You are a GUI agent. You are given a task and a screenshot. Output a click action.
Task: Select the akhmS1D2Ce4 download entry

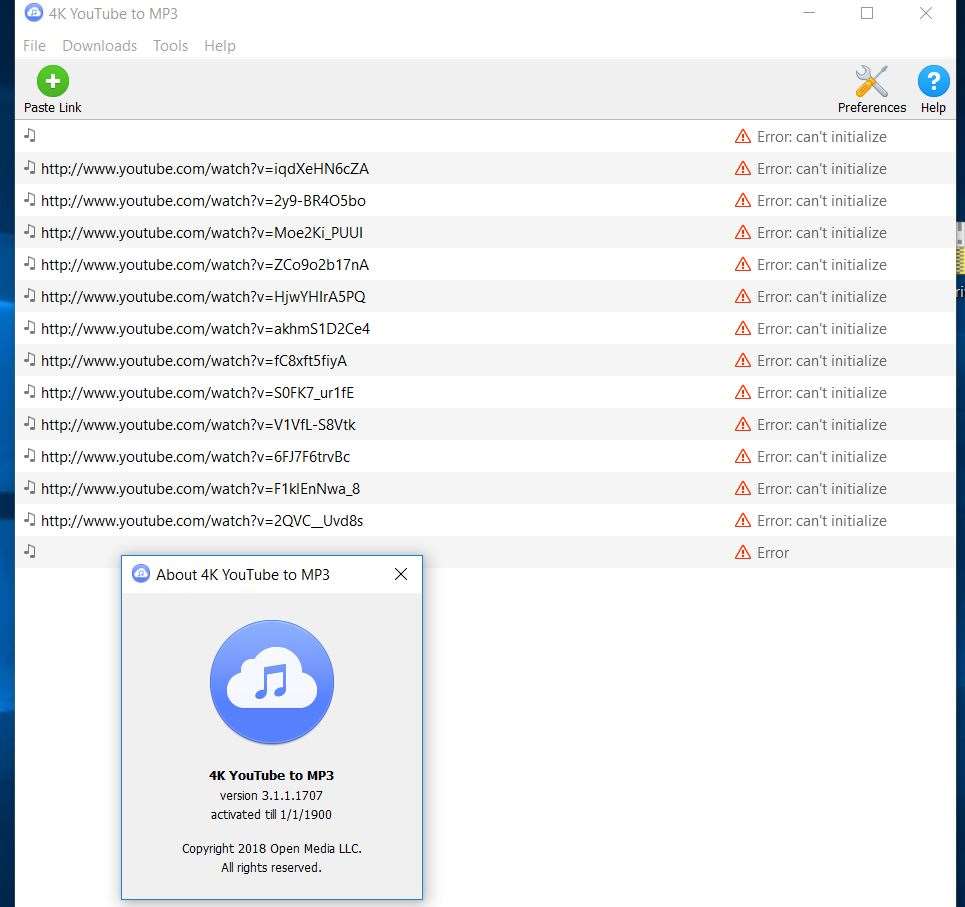pyautogui.click(x=205, y=329)
